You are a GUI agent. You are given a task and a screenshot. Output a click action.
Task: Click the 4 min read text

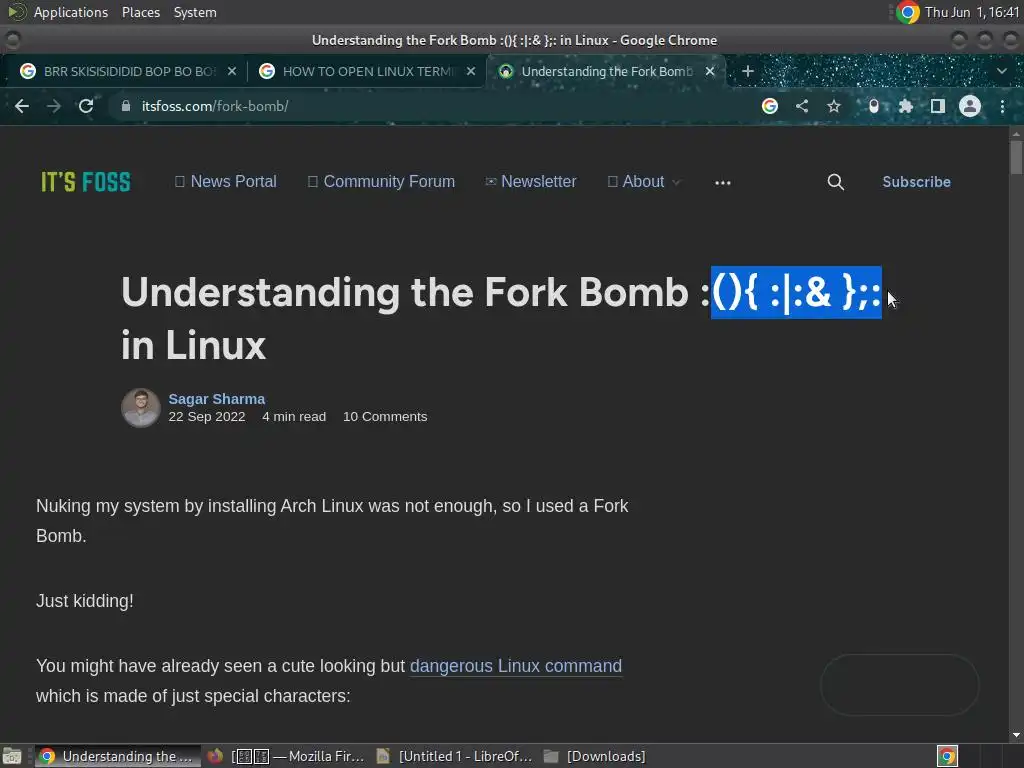coord(294,417)
